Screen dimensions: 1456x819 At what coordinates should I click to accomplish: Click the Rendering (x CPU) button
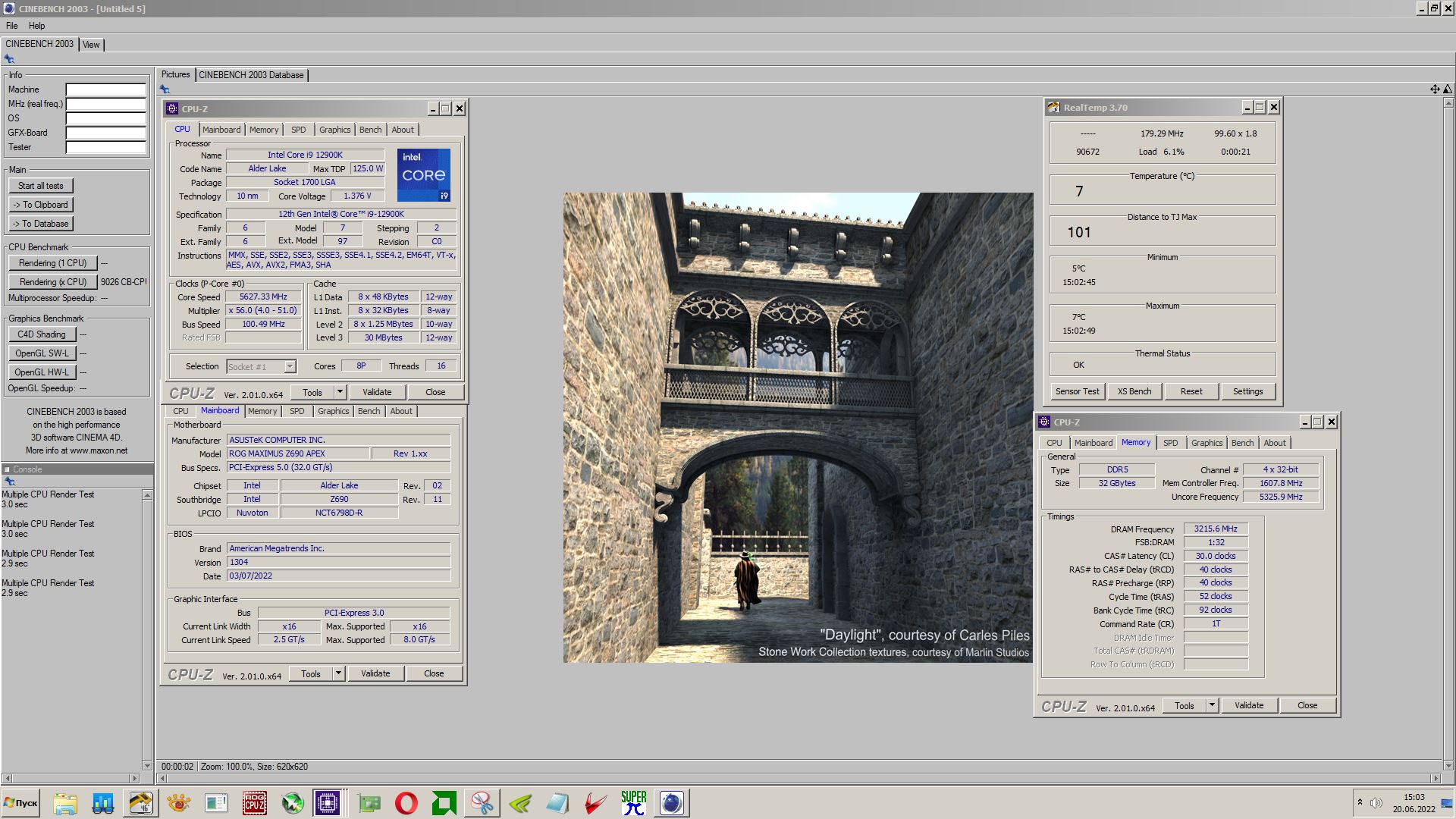tap(53, 282)
